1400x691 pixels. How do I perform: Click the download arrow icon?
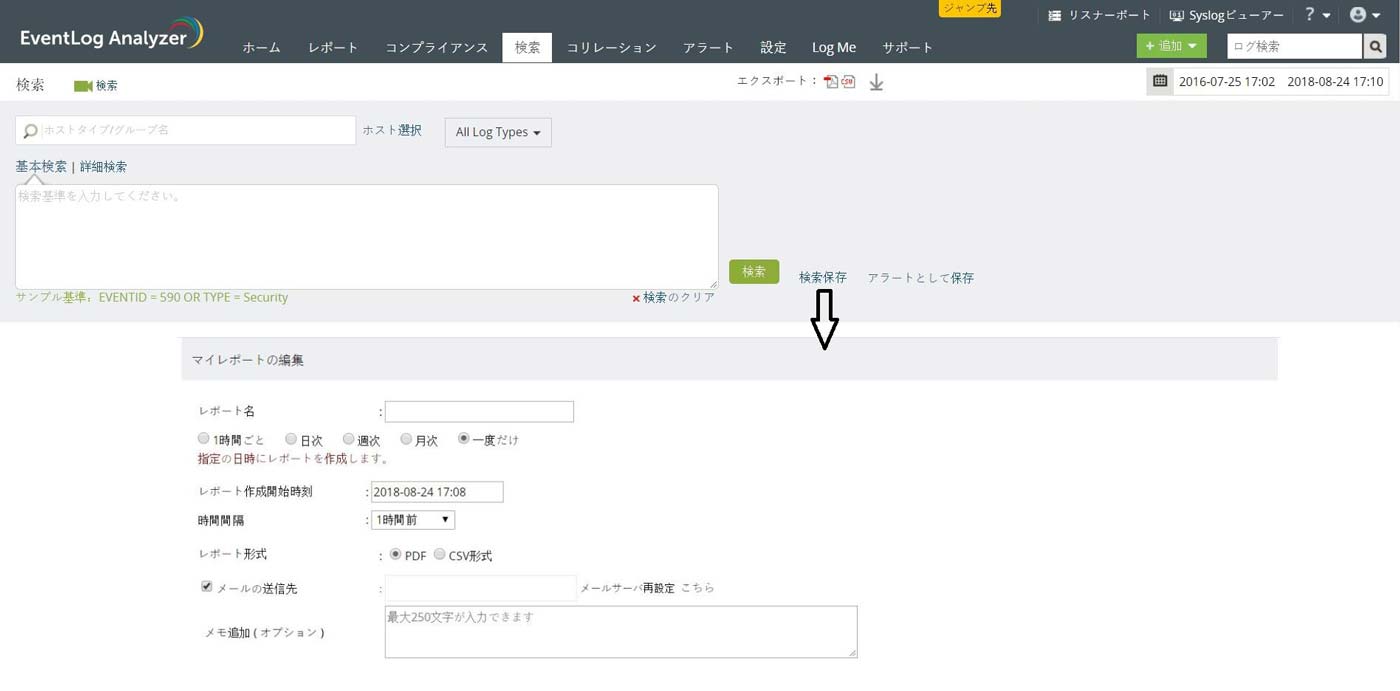click(876, 82)
